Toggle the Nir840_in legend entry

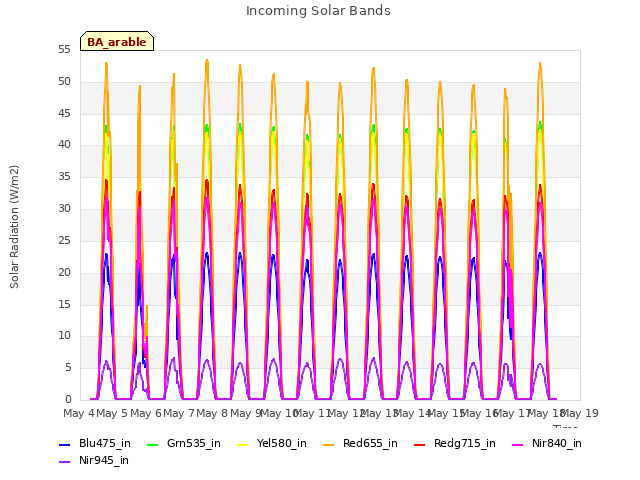pos(547,444)
